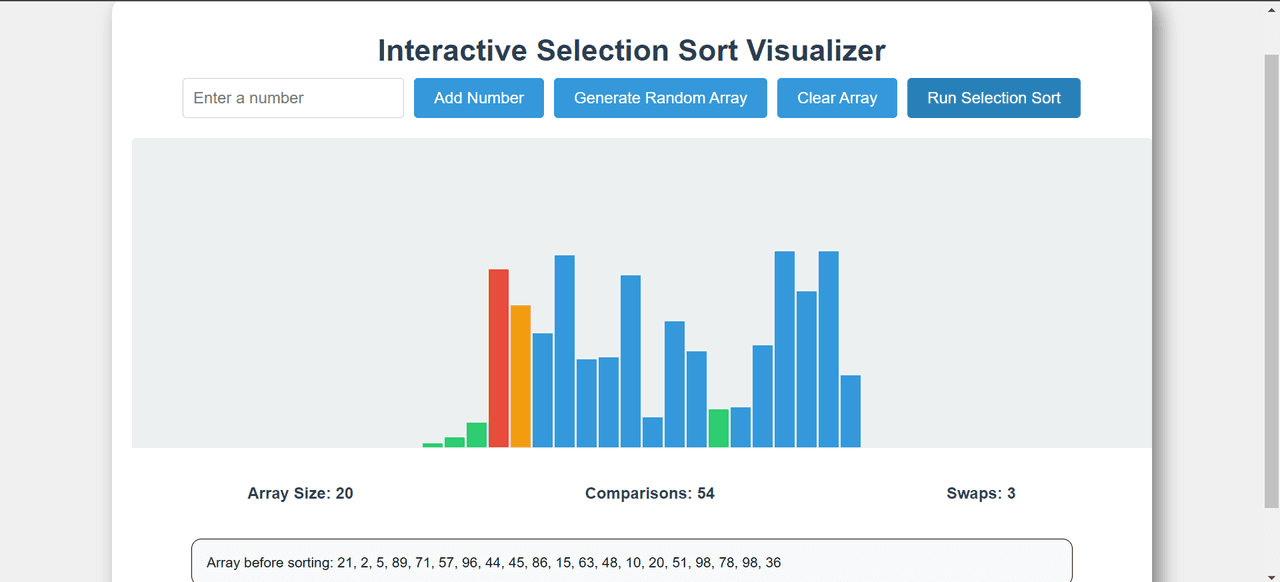
Task: Click the Comparisons: 54 counter
Action: coord(650,493)
